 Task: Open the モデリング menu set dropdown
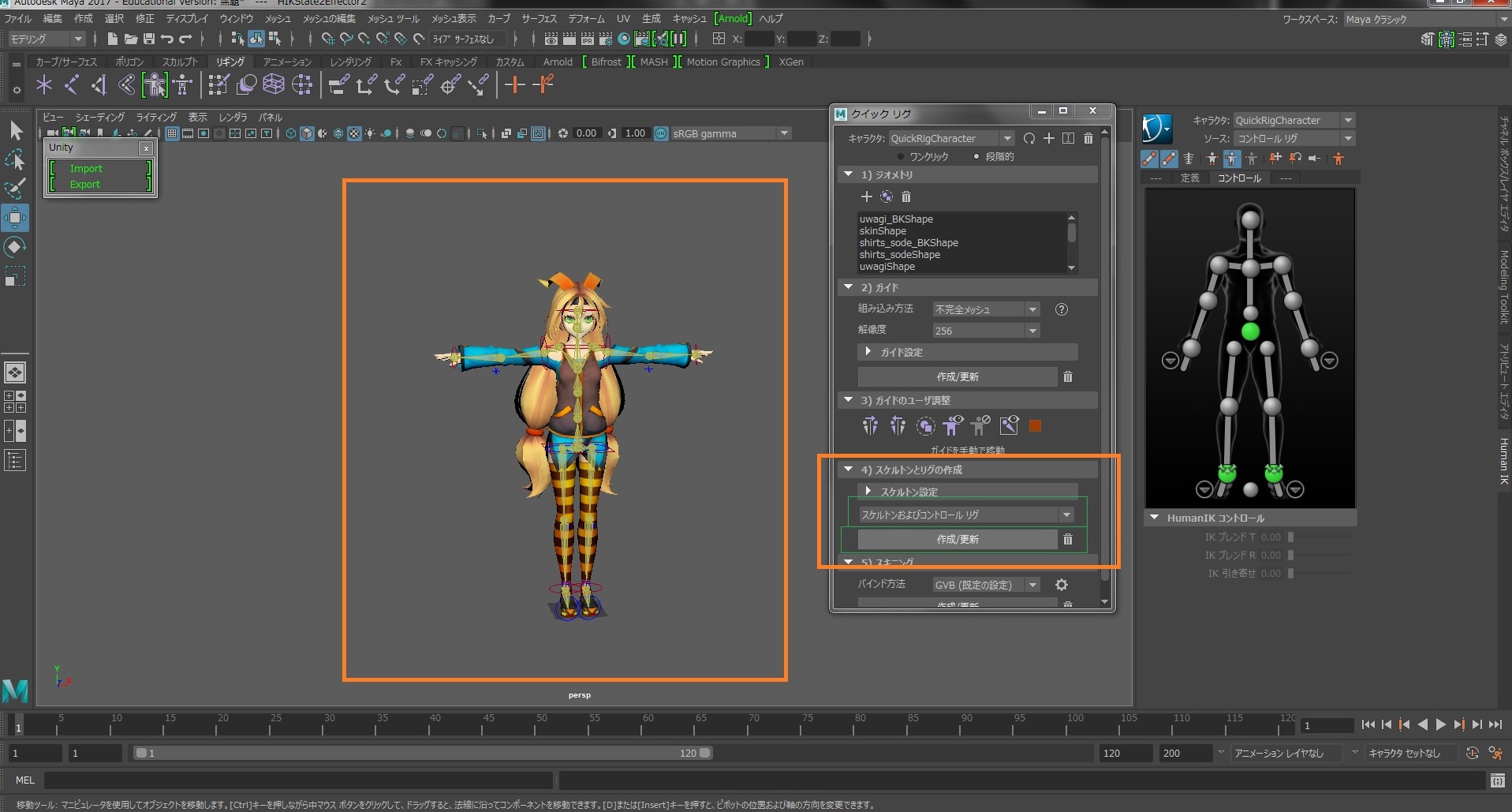pyautogui.click(x=47, y=39)
